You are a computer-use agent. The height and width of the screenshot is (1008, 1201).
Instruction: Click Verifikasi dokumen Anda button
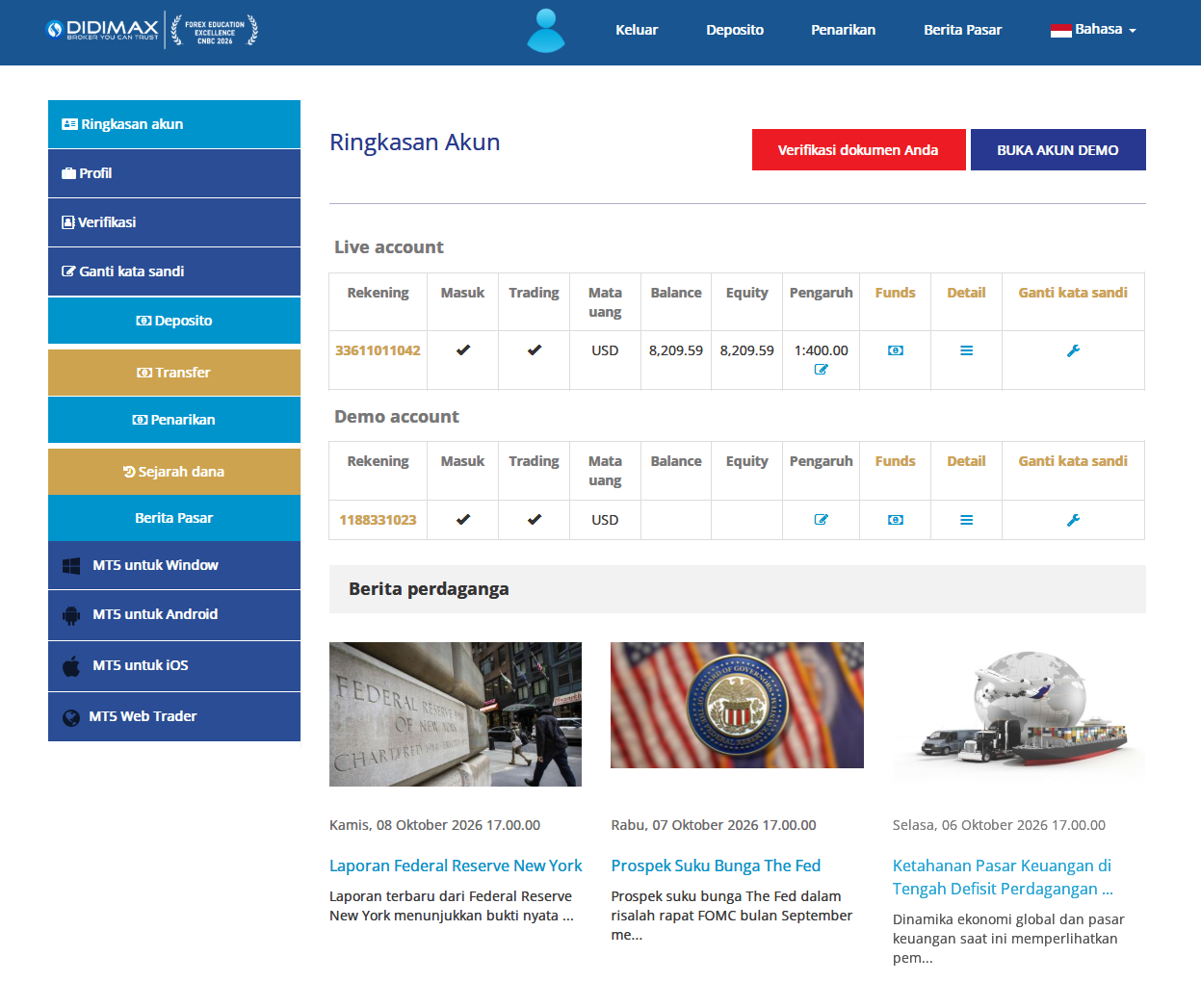[859, 150]
